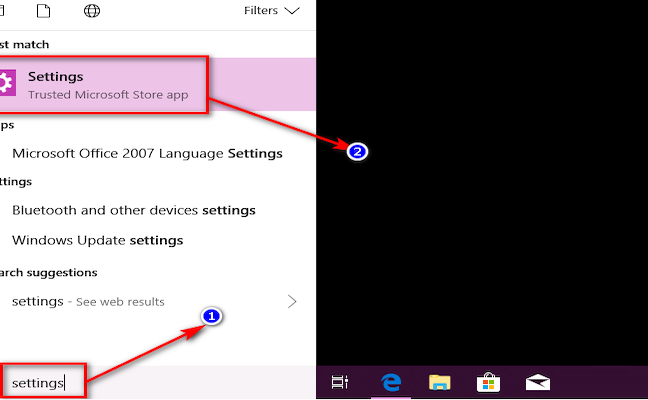Open Bluetooth and other devices settings

(133, 210)
